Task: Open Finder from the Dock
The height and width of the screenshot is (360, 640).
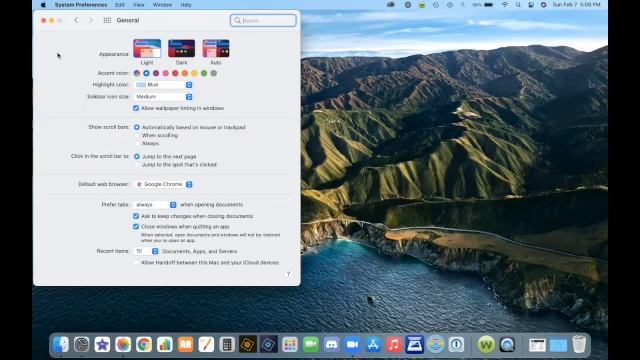Action: click(61, 345)
